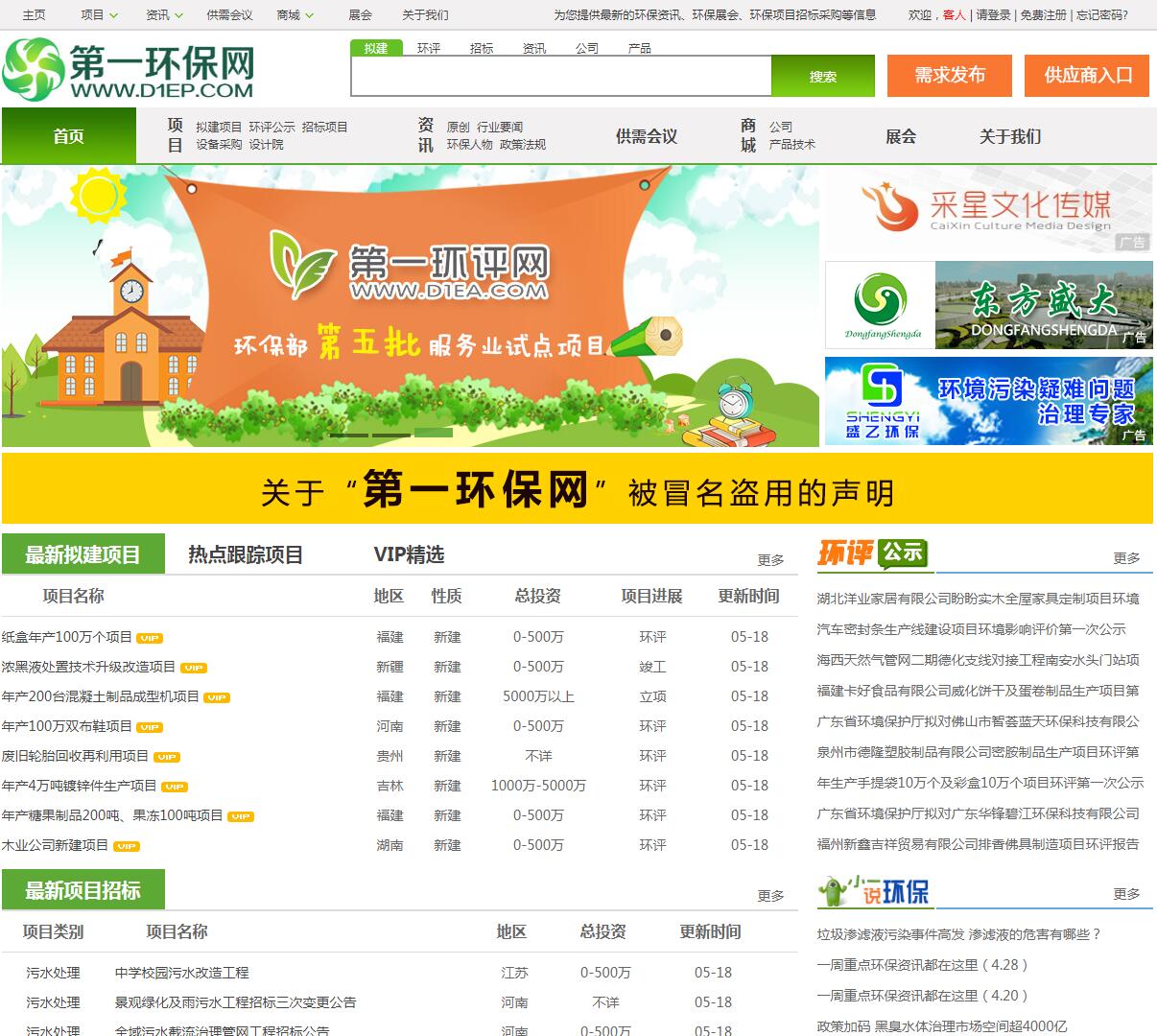Open 环评公示 in navigation
Viewport: 1157px width, 1036px height.
[x=272, y=127]
